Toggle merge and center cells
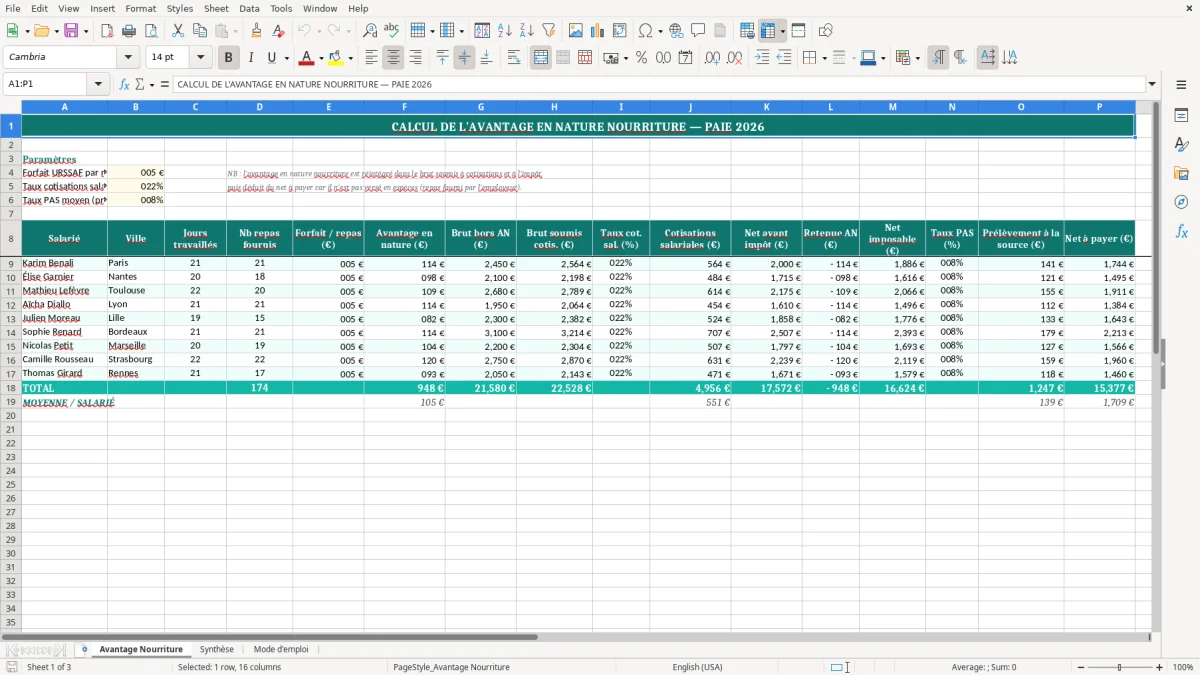 pyautogui.click(x=541, y=58)
